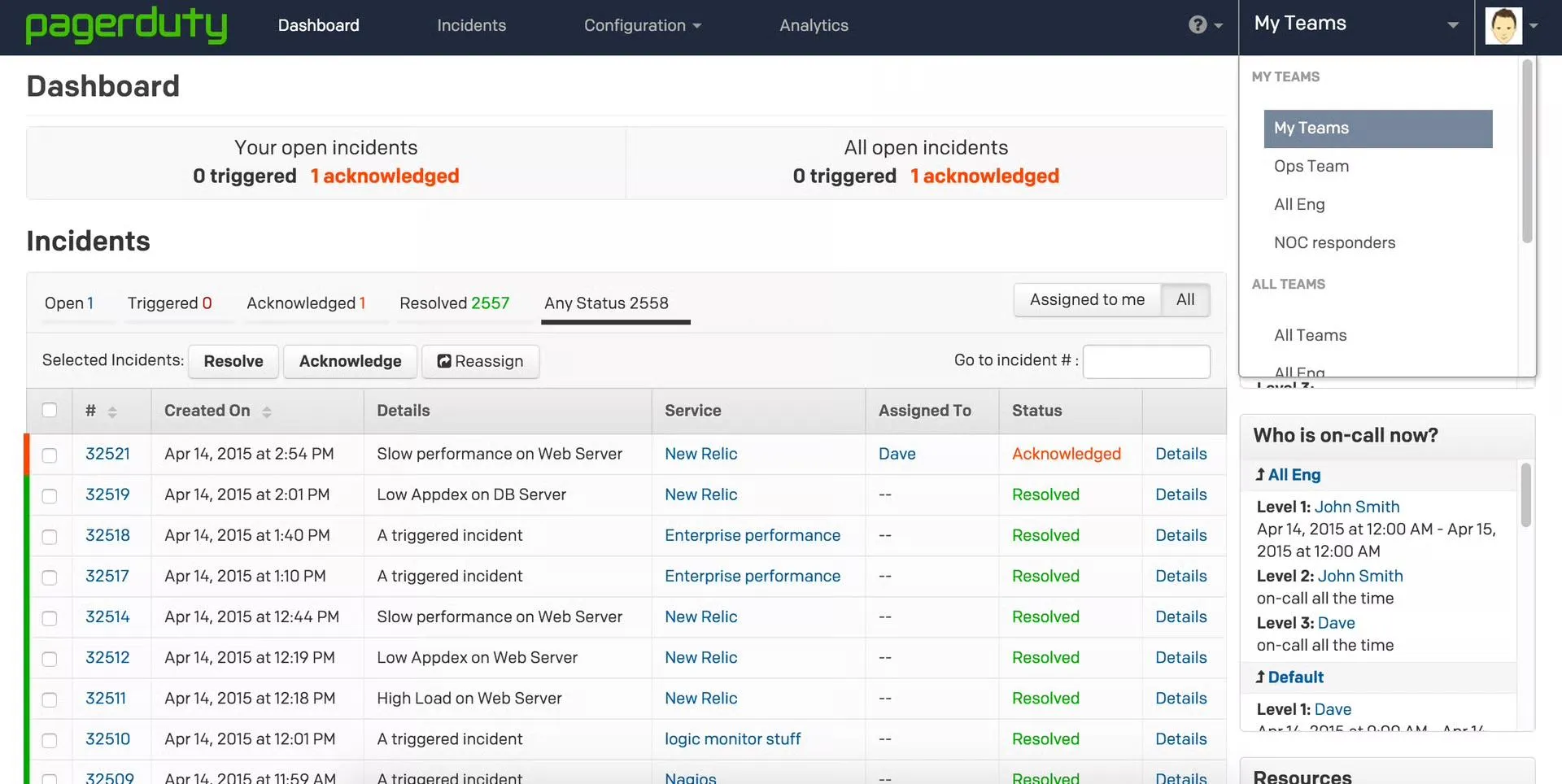Choose Ops Team in teams list
Screen dimensions: 1562x784
click(x=1311, y=166)
